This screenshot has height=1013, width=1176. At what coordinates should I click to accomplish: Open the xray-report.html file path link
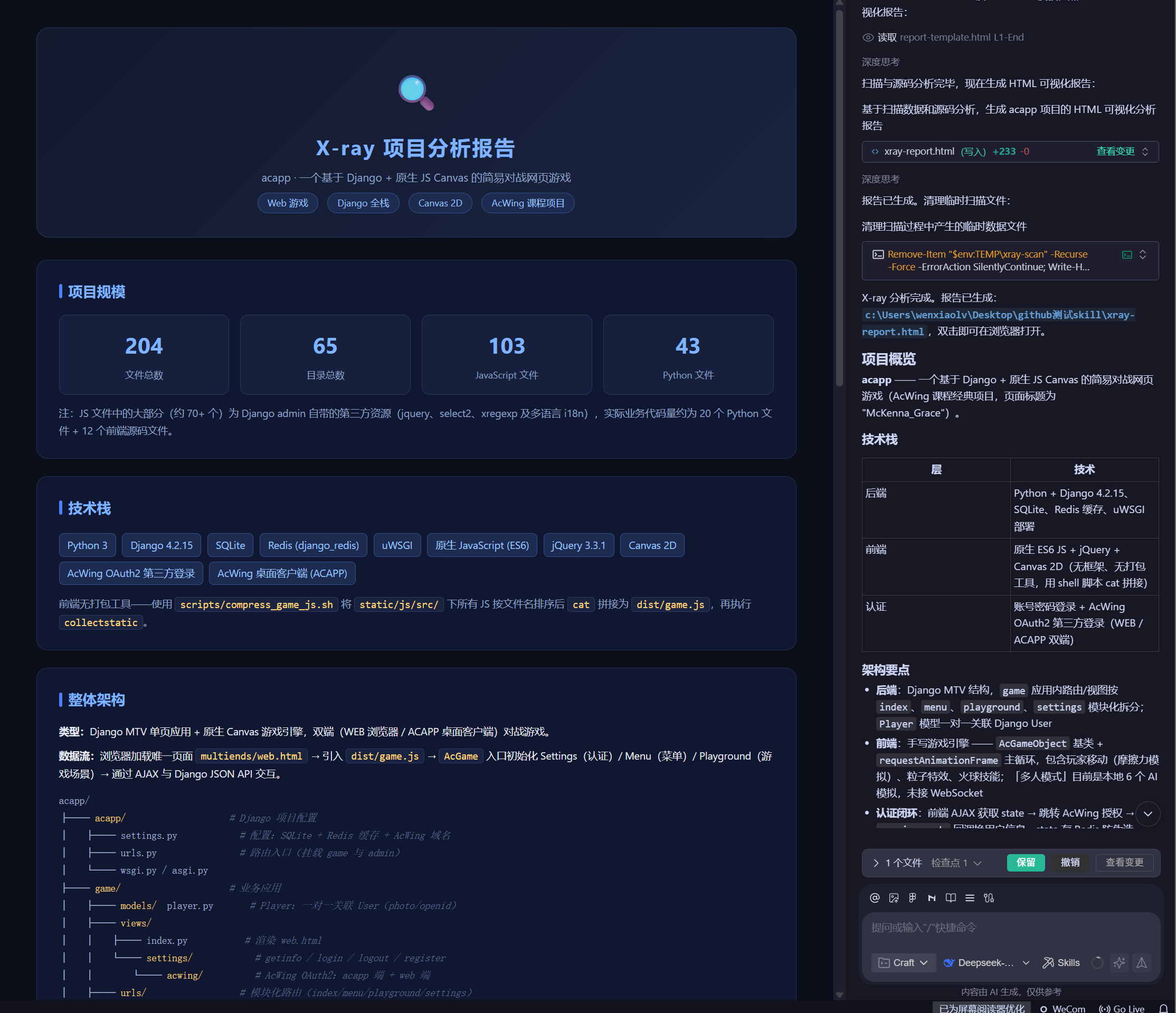coord(998,323)
